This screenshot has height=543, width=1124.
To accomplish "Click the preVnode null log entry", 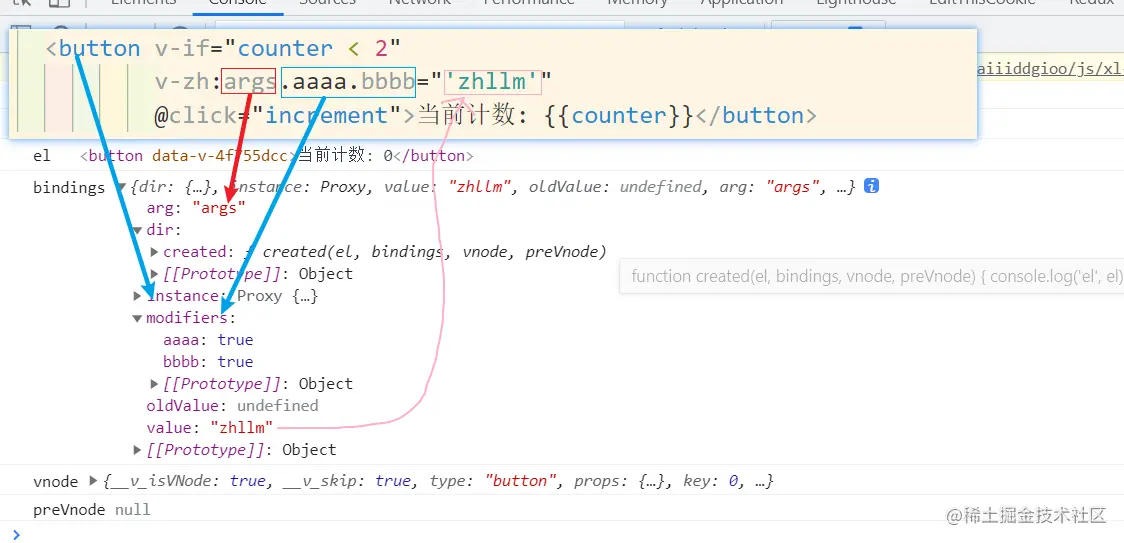I will click(92, 510).
